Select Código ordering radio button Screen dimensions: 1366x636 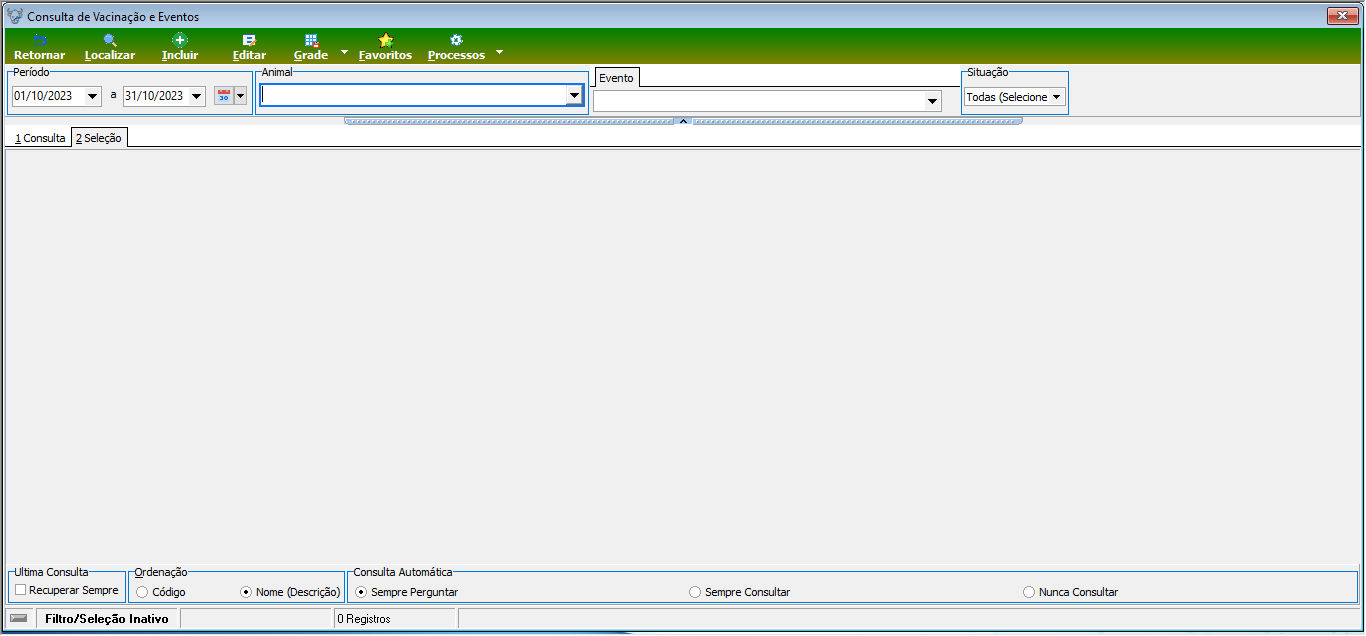[x=142, y=592]
